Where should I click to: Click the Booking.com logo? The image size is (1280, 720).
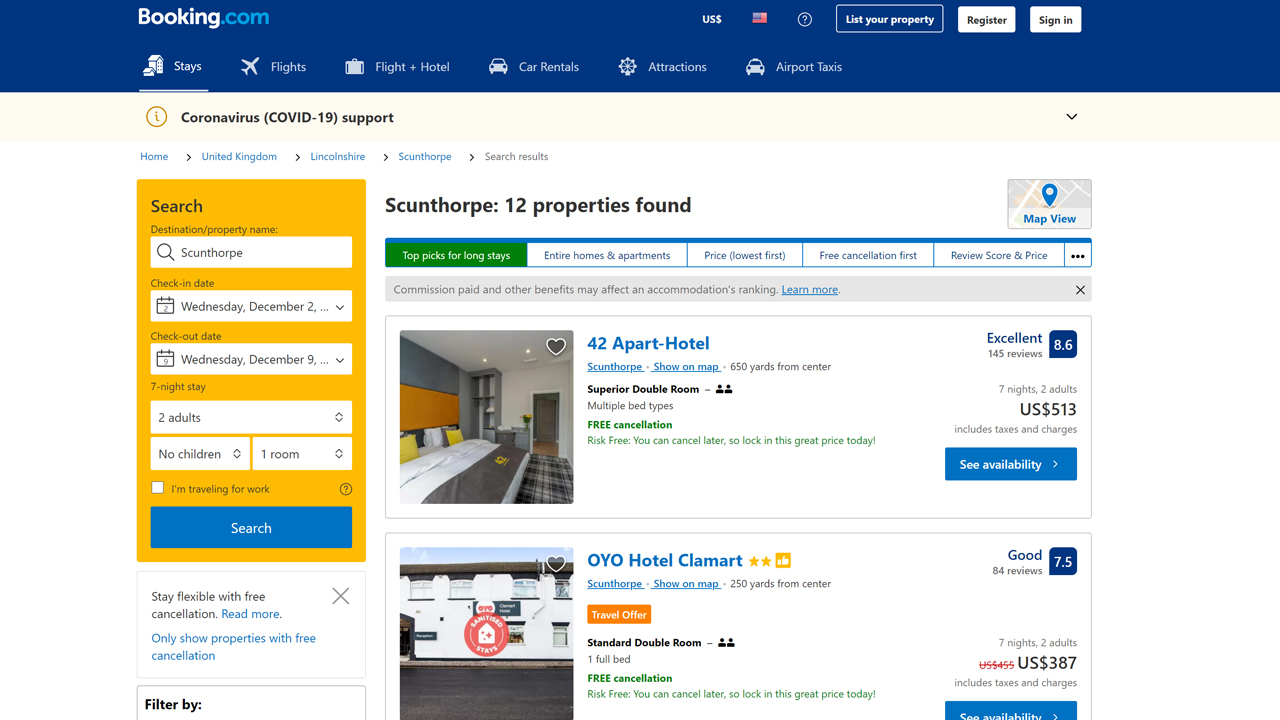203,17
